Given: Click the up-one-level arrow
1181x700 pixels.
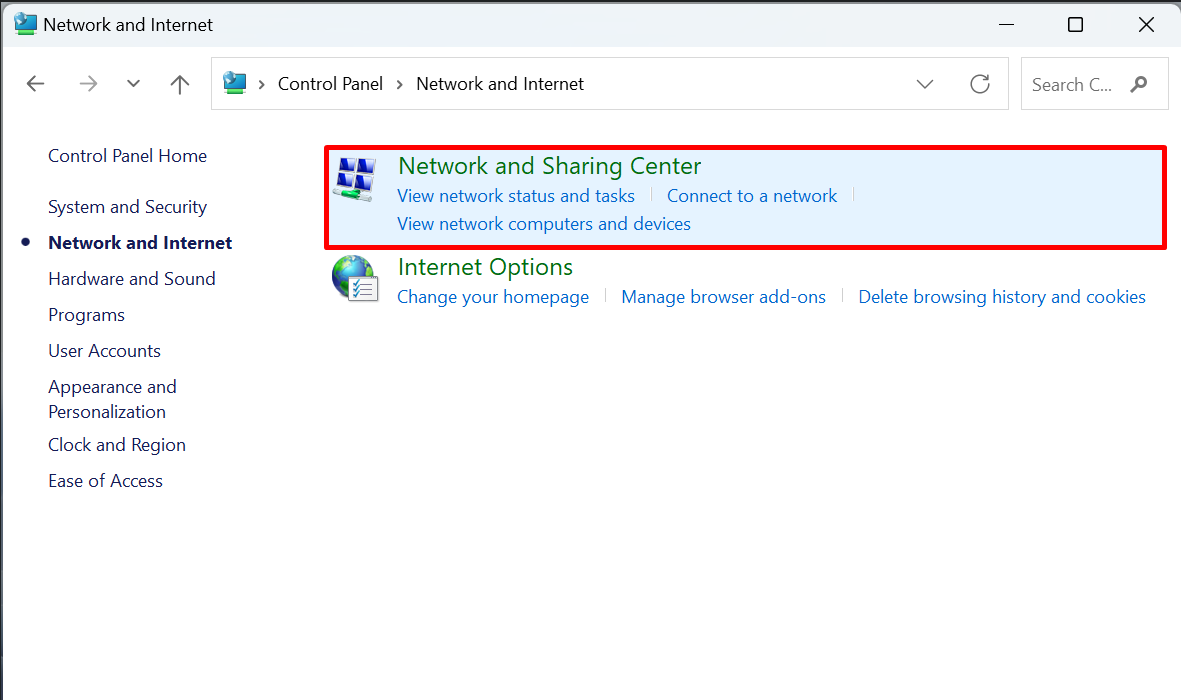Looking at the screenshot, I should tap(179, 84).
